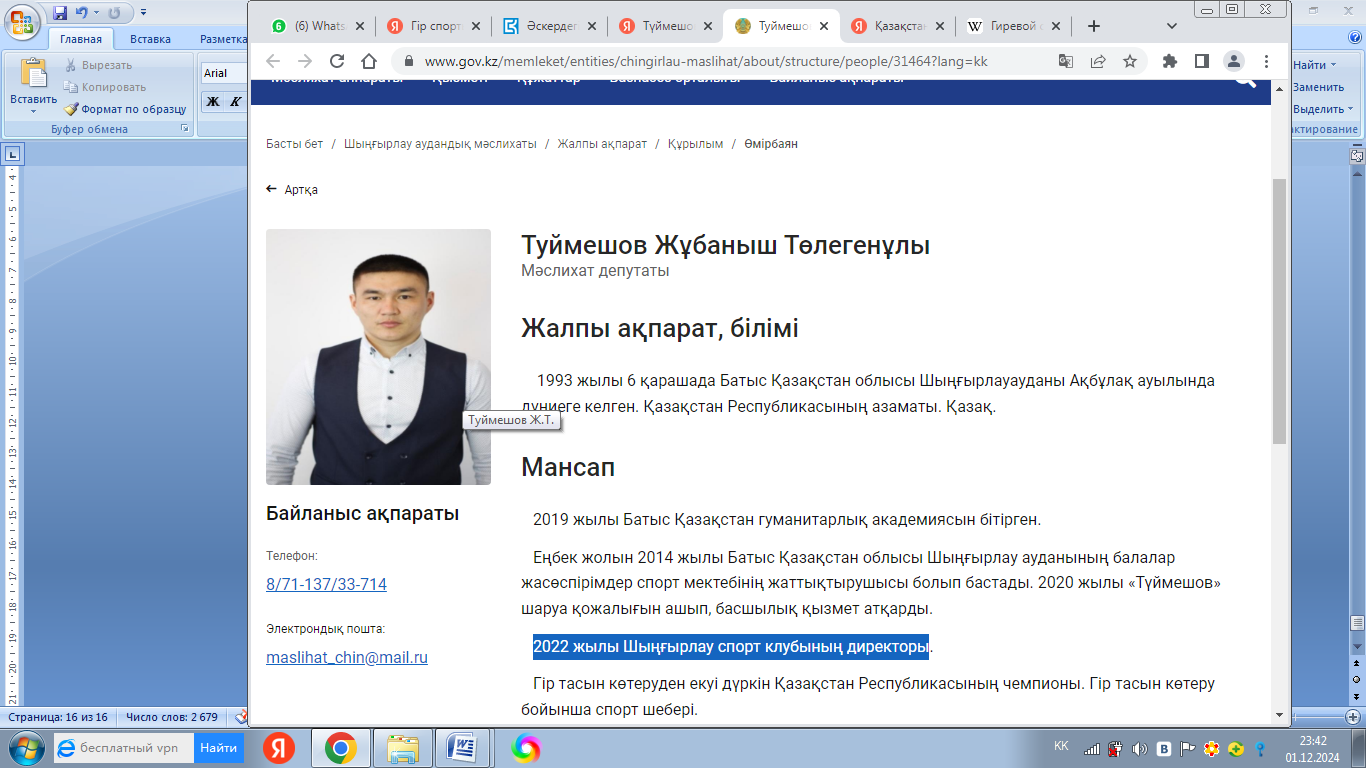Click the Жалпы ақпарат breadcrumb link
Screen dimensions: 1366x768
(x=602, y=144)
